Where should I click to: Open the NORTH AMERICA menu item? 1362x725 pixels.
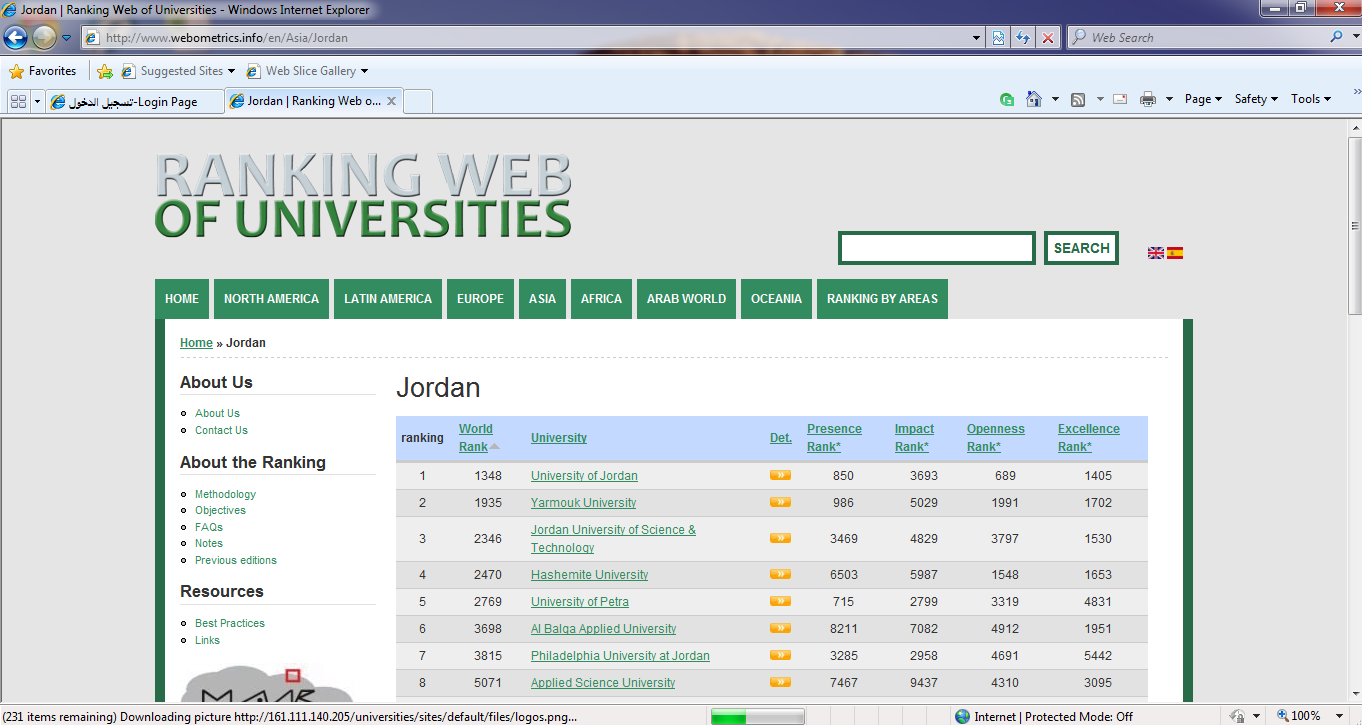pyautogui.click(x=271, y=299)
